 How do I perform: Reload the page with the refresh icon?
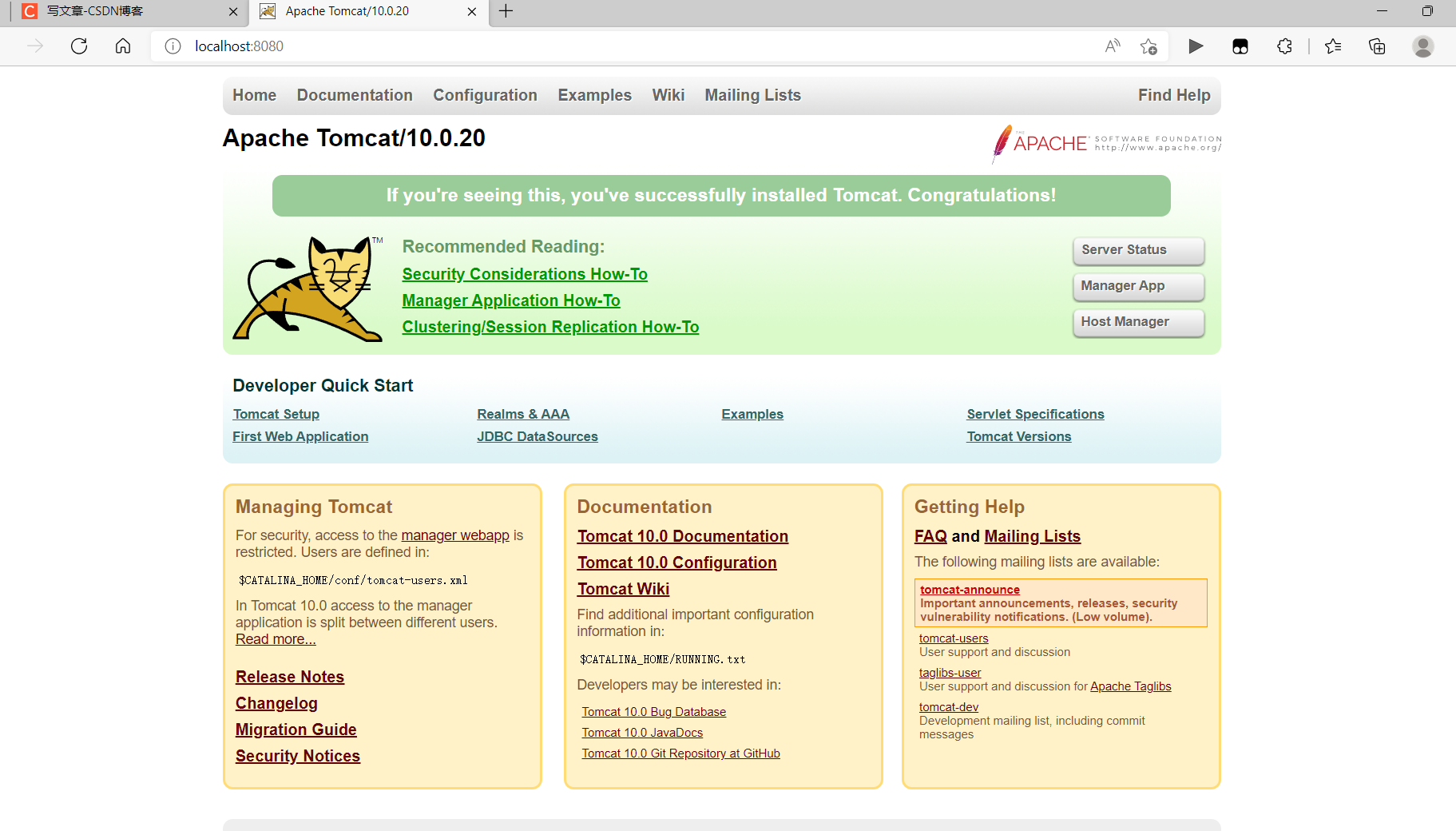[x=79, y=46]
